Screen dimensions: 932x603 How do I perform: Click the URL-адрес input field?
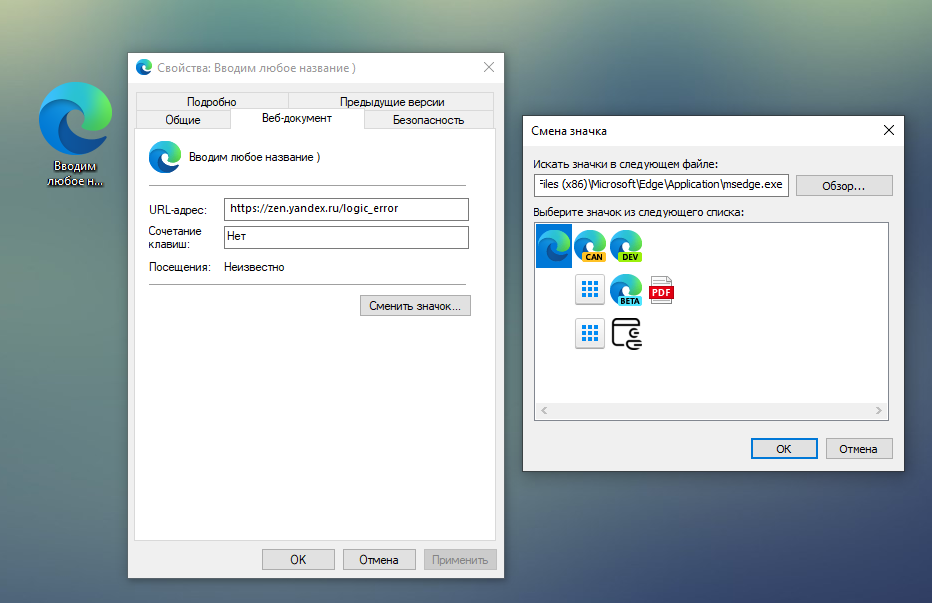(x=346, y=209)
